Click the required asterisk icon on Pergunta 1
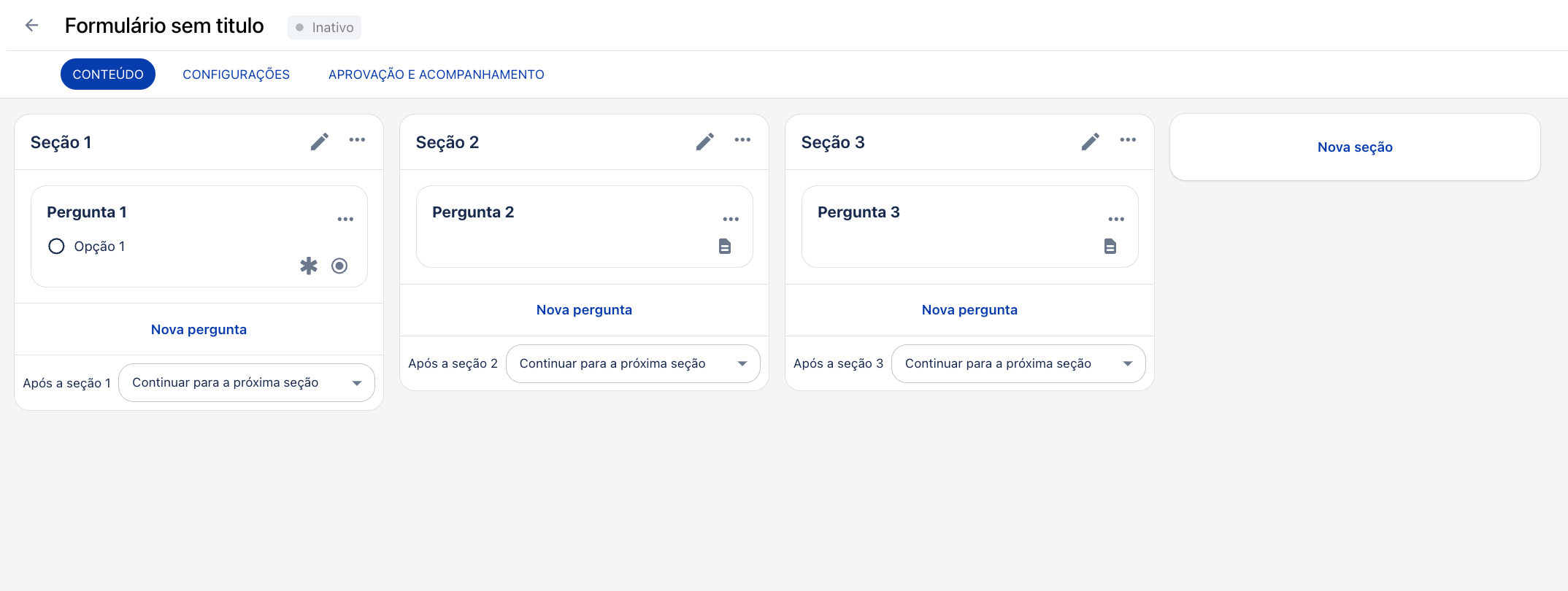 point(309,266)
